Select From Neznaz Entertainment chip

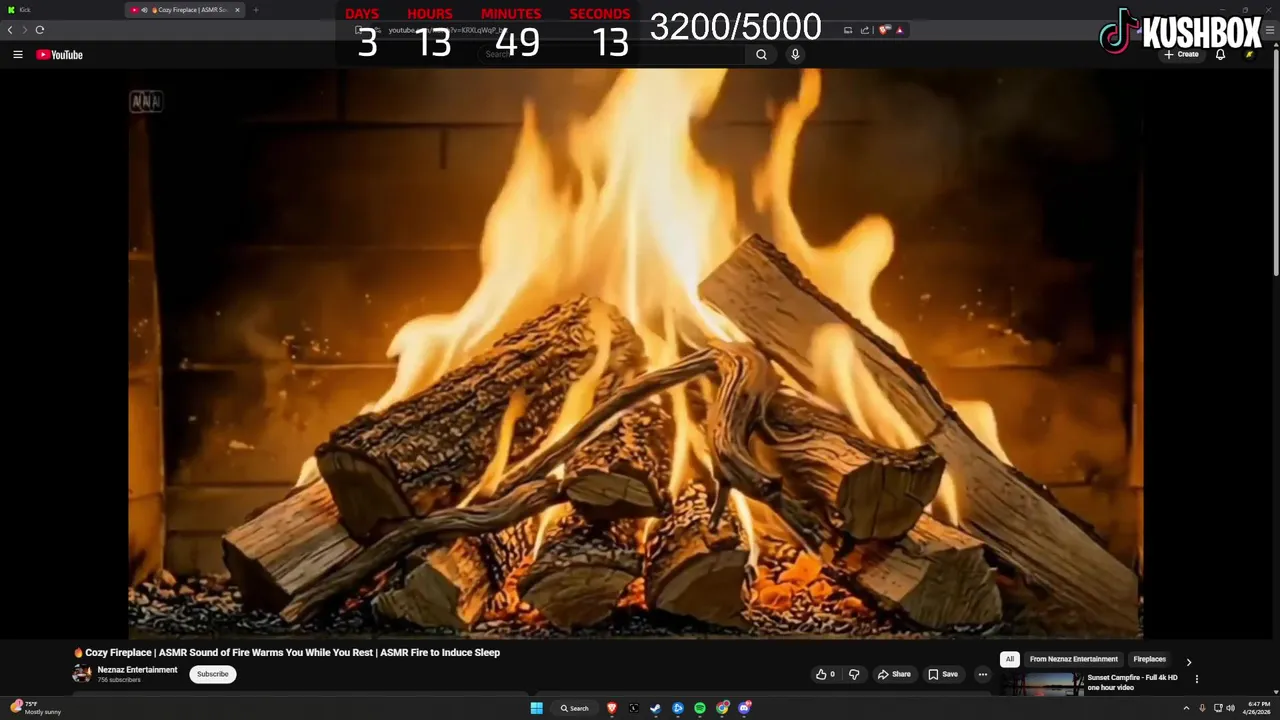click(1074, 659)
